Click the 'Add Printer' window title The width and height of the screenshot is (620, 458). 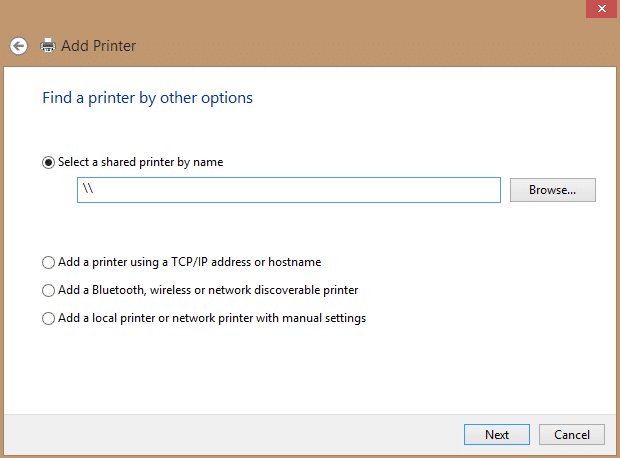pyautogui.click(x=98, y=46)
